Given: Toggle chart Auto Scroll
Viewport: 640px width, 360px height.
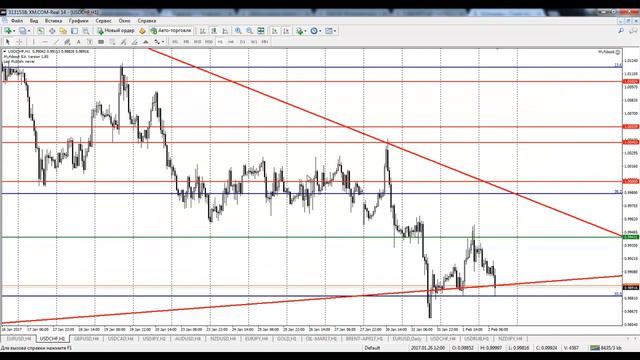Looking at the screenshot, I should click(x=275, y=31).
